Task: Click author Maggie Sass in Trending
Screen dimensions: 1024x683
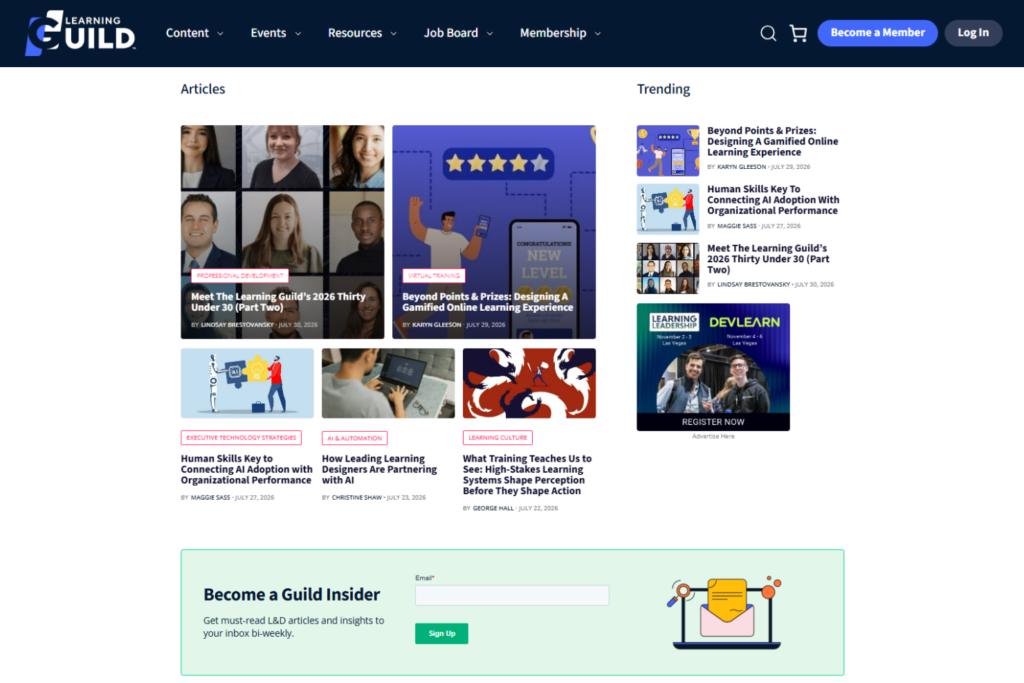Action: [x=737, y=226]
